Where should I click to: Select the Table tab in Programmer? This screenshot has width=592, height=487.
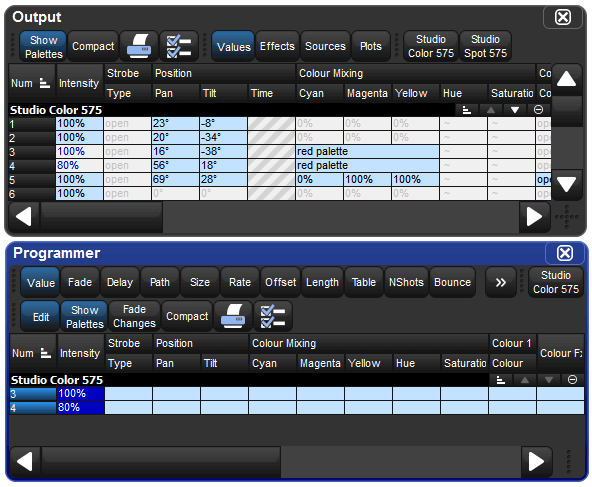tap(364, 282)
